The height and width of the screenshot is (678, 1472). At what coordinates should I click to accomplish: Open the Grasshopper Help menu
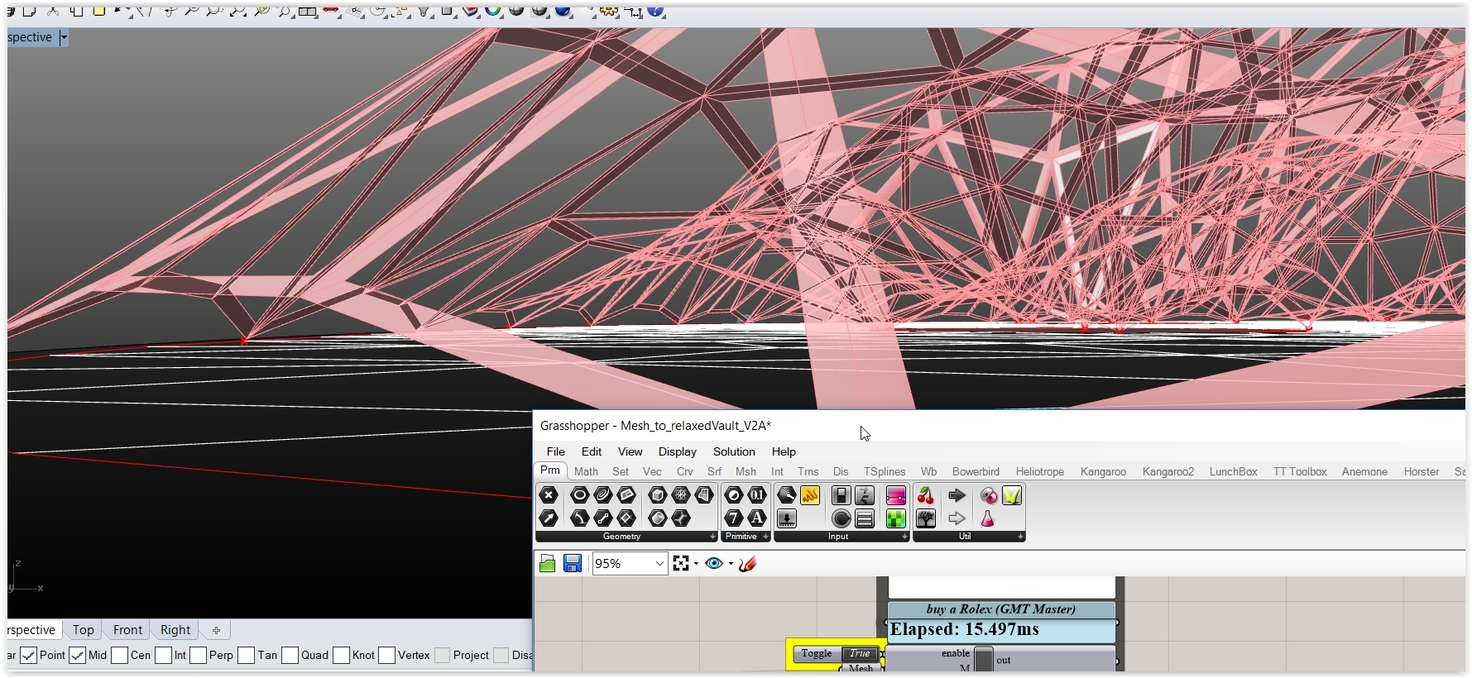coord(784,452)
